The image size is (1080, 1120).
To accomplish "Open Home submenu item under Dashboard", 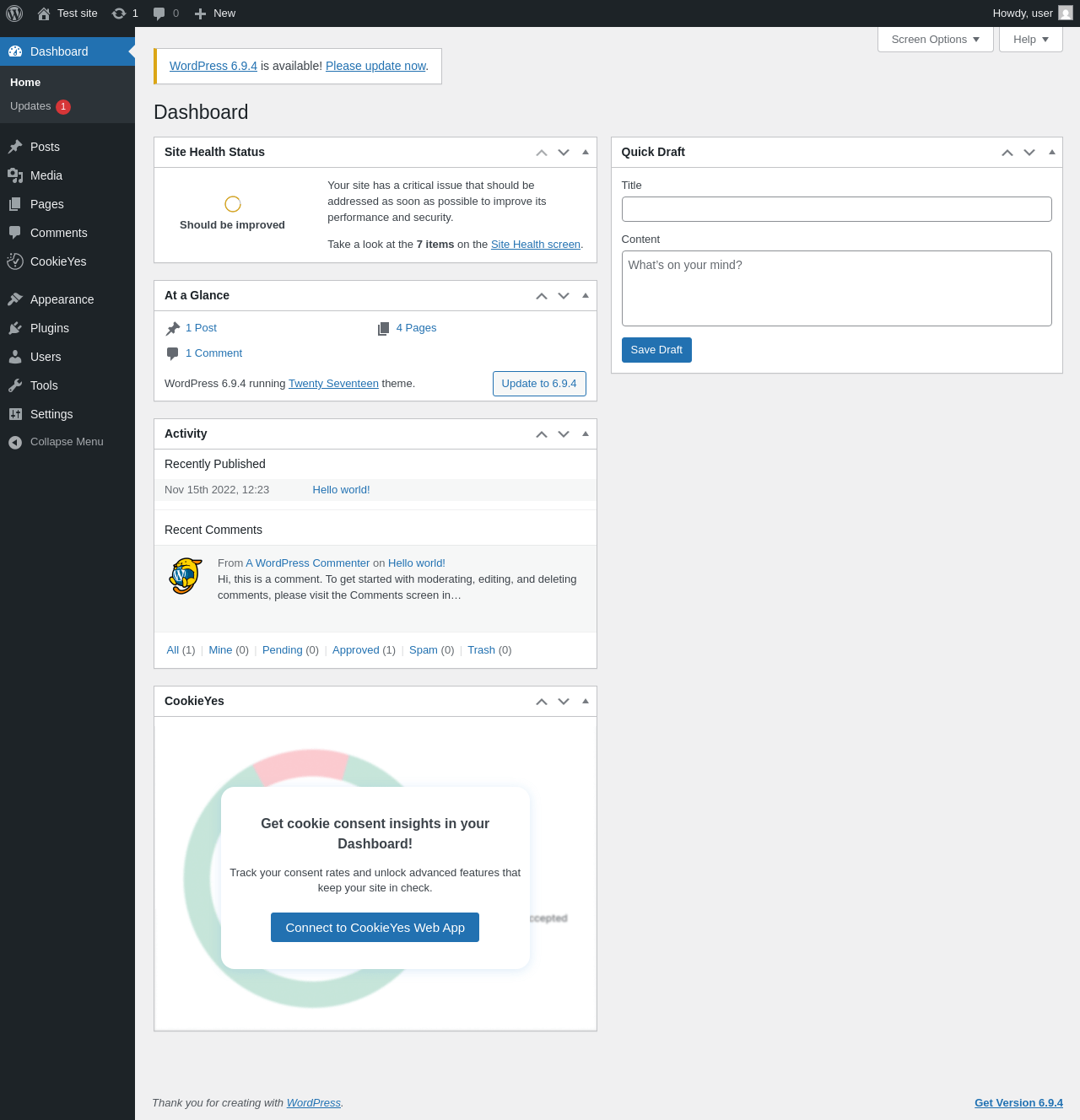I will [x=25, y=83].
